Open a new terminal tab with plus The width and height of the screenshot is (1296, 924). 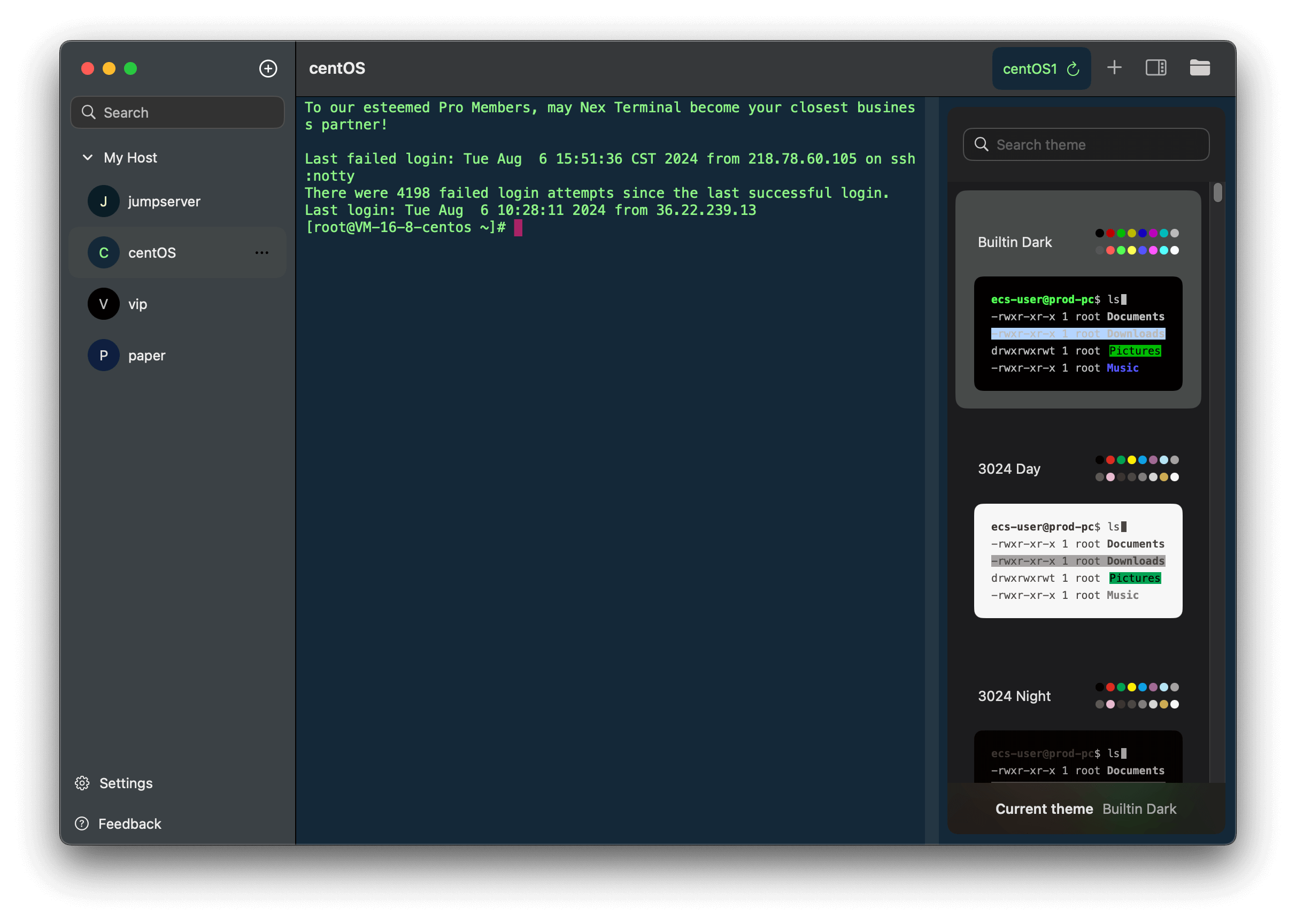click(1114, 68)
